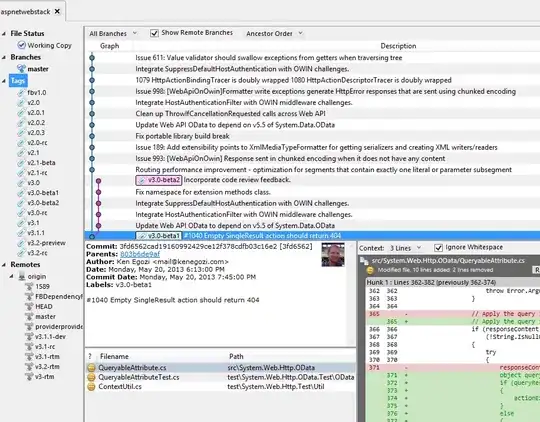Select the v3.0-beta2 tag in sidebar

(43, 203)
